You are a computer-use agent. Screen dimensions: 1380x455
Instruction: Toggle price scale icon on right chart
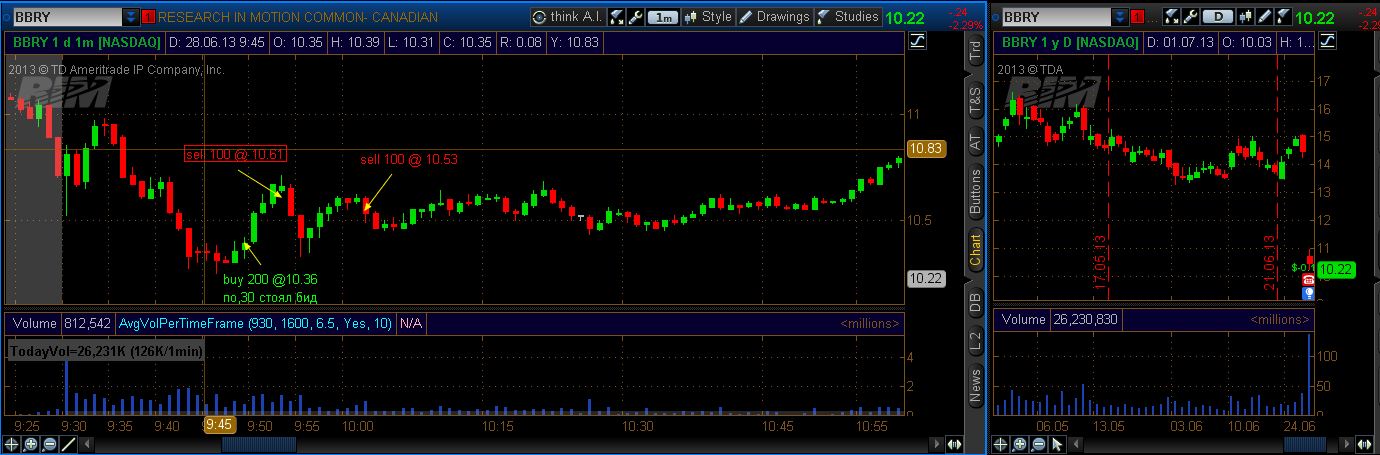[1326, 41]
